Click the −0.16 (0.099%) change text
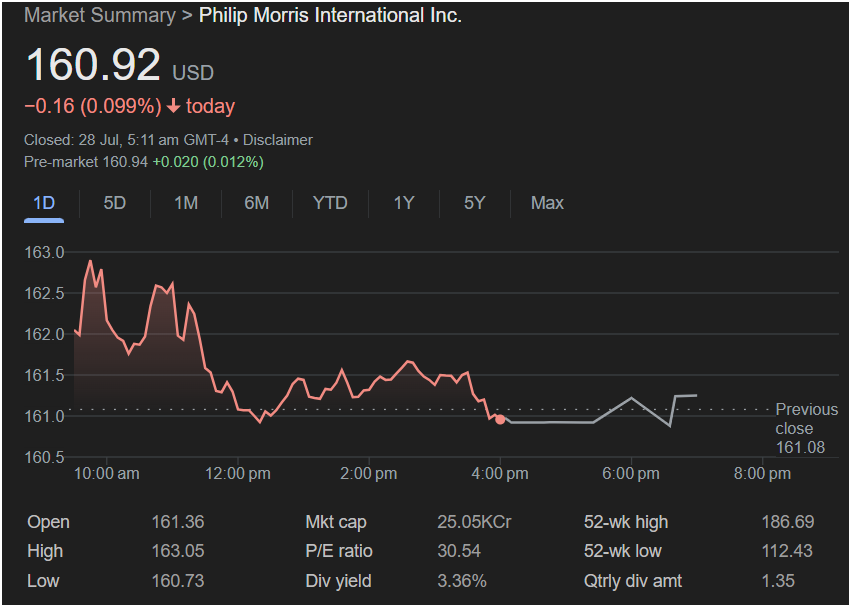Screen dimensions: 851x607 point(93,106)
